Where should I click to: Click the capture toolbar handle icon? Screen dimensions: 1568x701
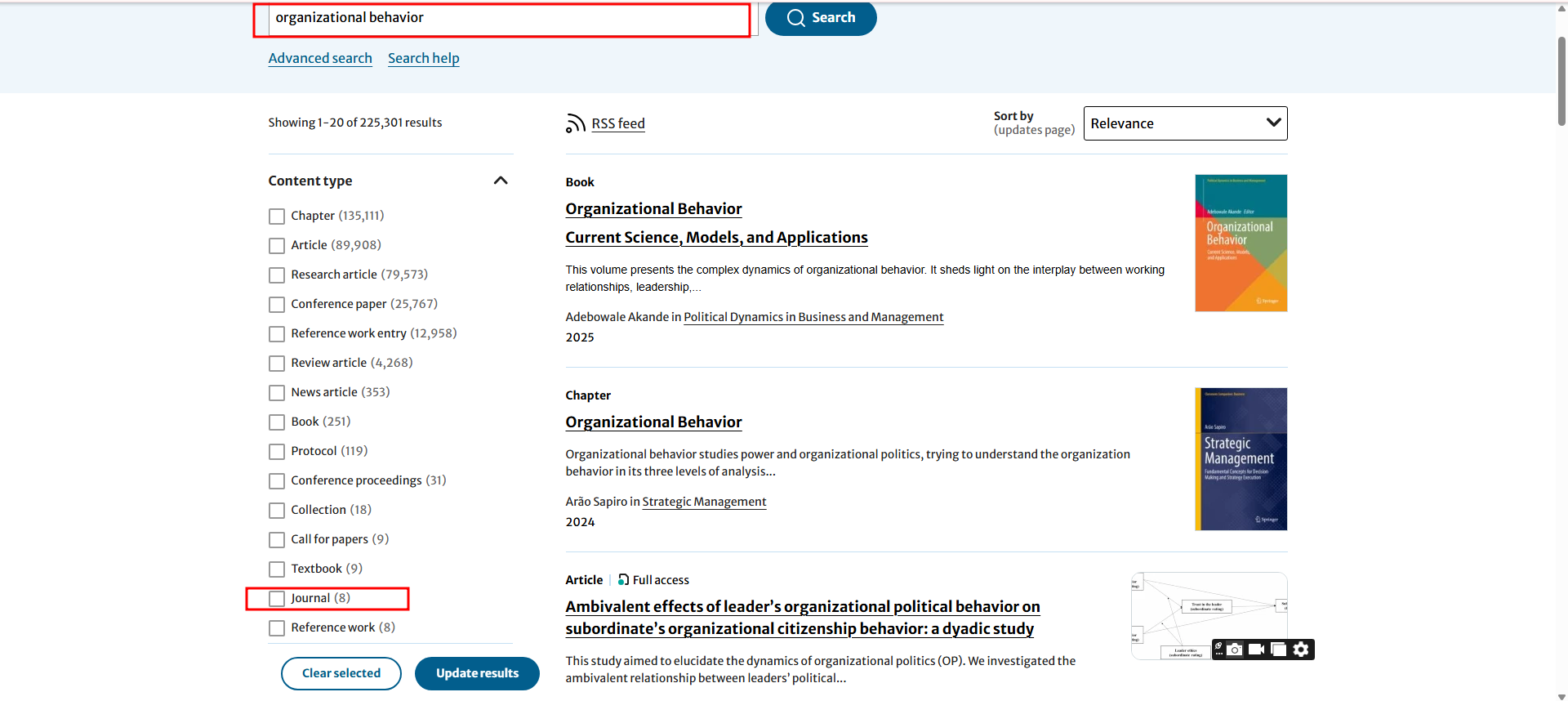1218,649
